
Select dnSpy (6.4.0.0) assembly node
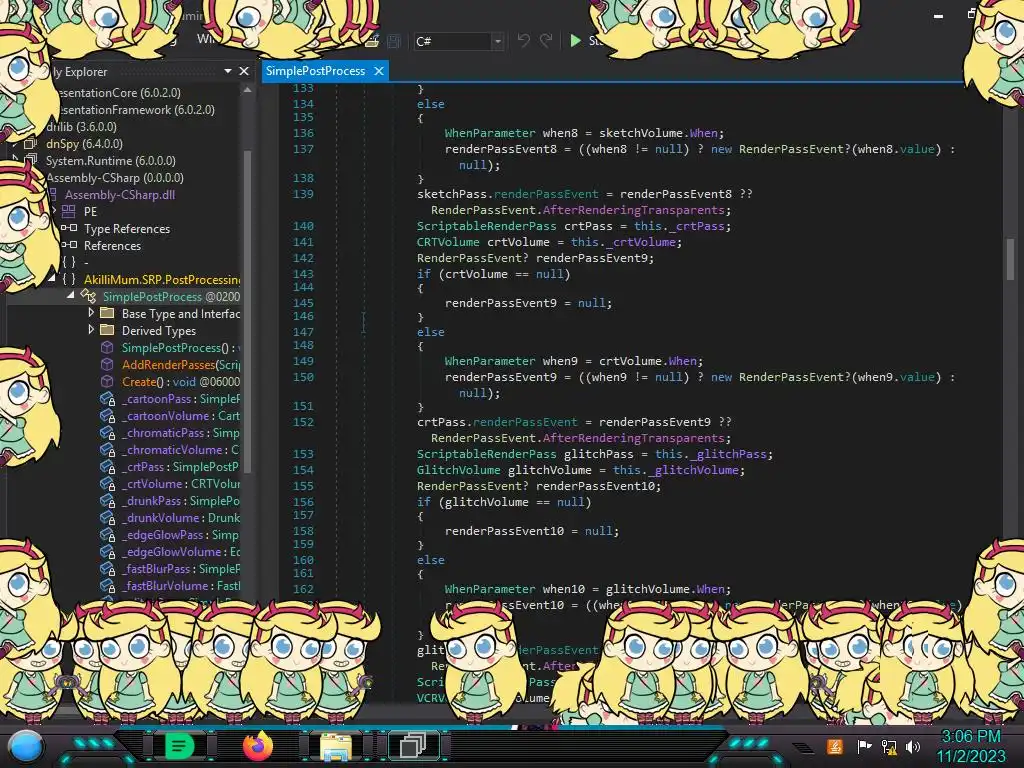pyautogui.click(x=84, y=144)
